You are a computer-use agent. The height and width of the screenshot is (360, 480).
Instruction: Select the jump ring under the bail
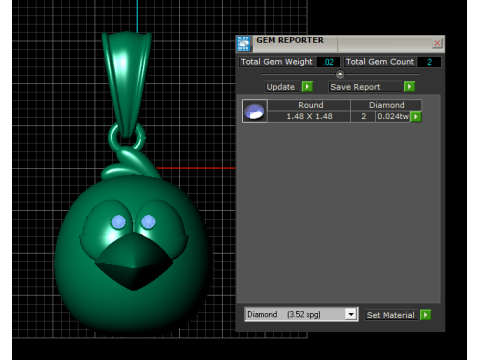coord(127,137)
